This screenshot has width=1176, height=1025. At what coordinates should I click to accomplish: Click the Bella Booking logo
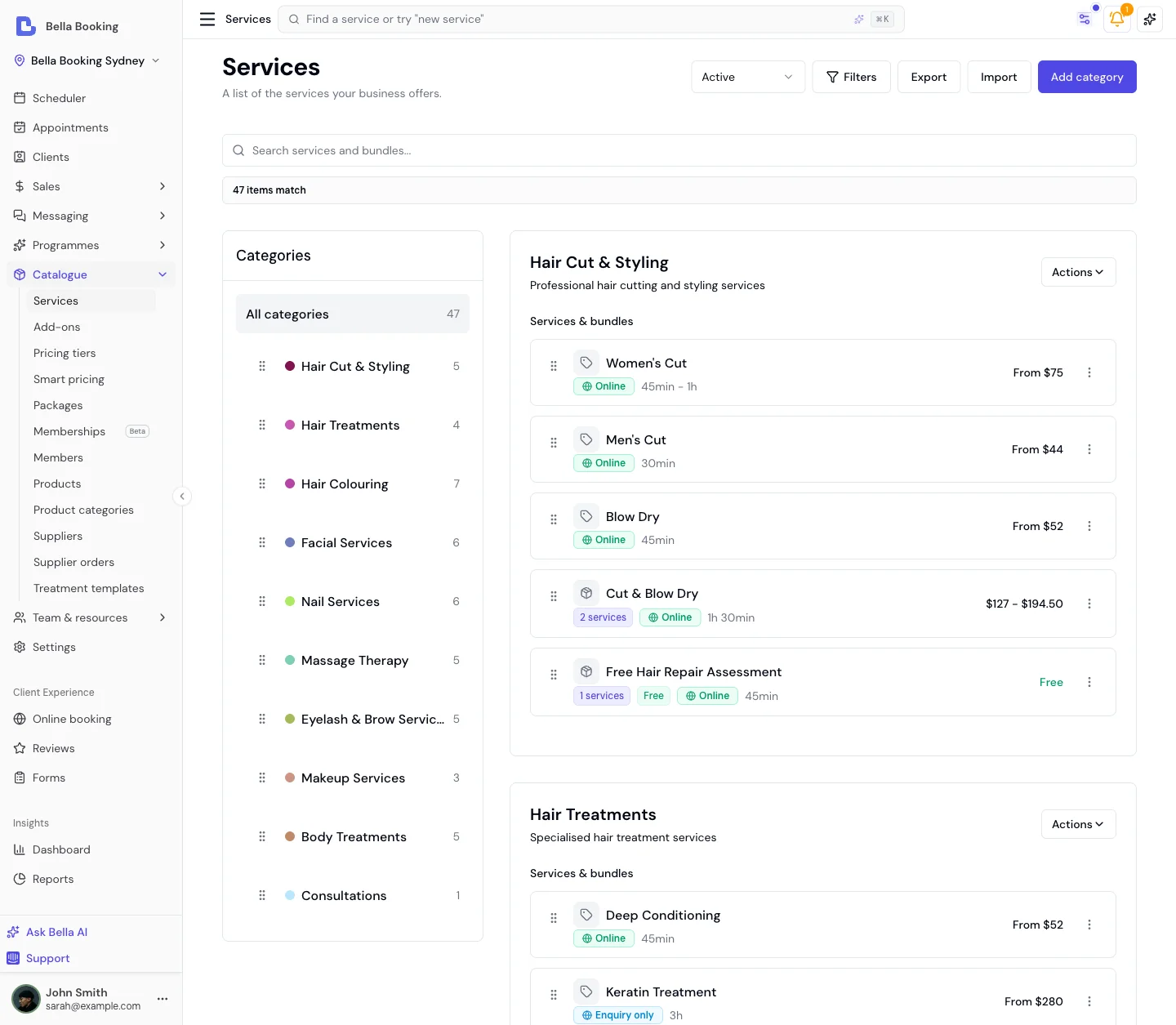point(26,26)
